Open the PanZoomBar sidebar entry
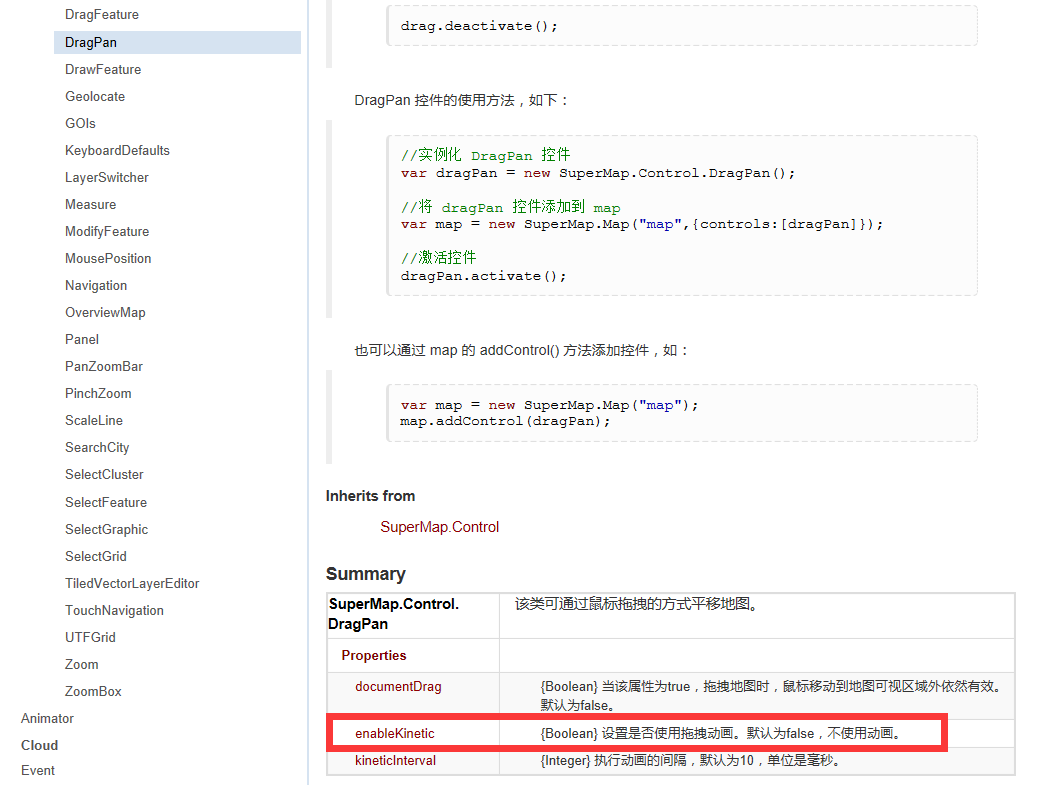 pyautogui.click(x=104, y=367)
